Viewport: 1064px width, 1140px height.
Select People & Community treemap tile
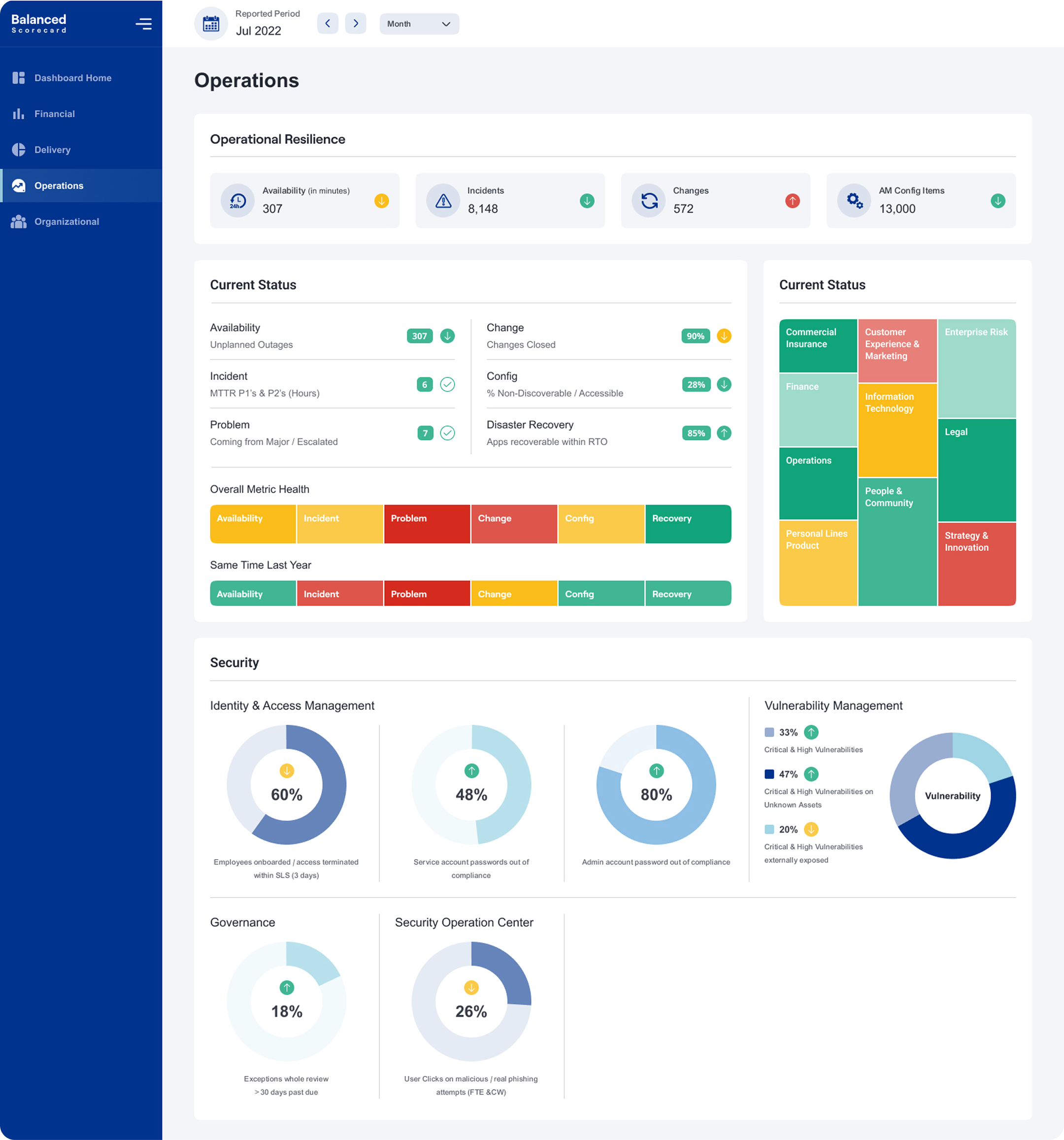[897, 541]
